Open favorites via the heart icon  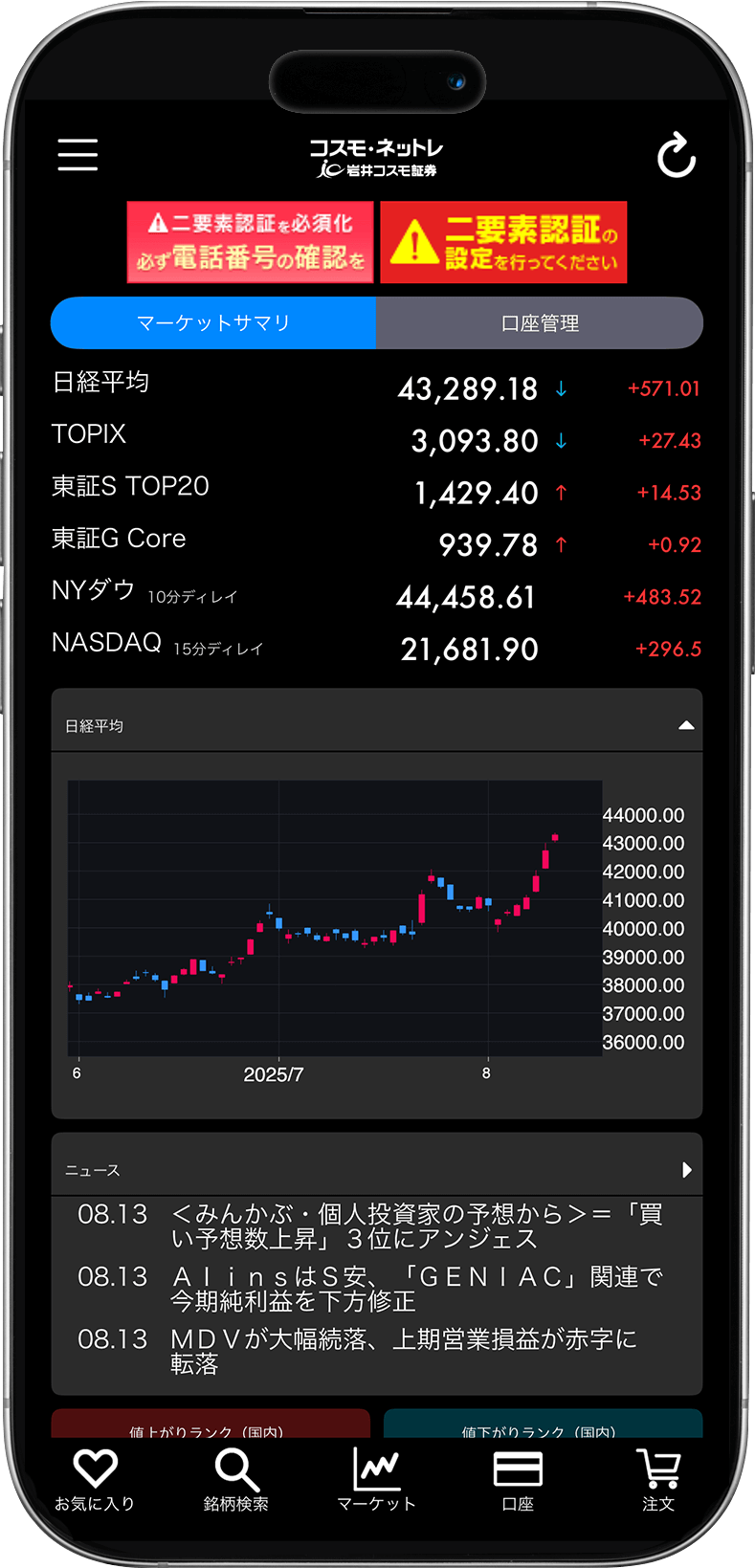95,1478
